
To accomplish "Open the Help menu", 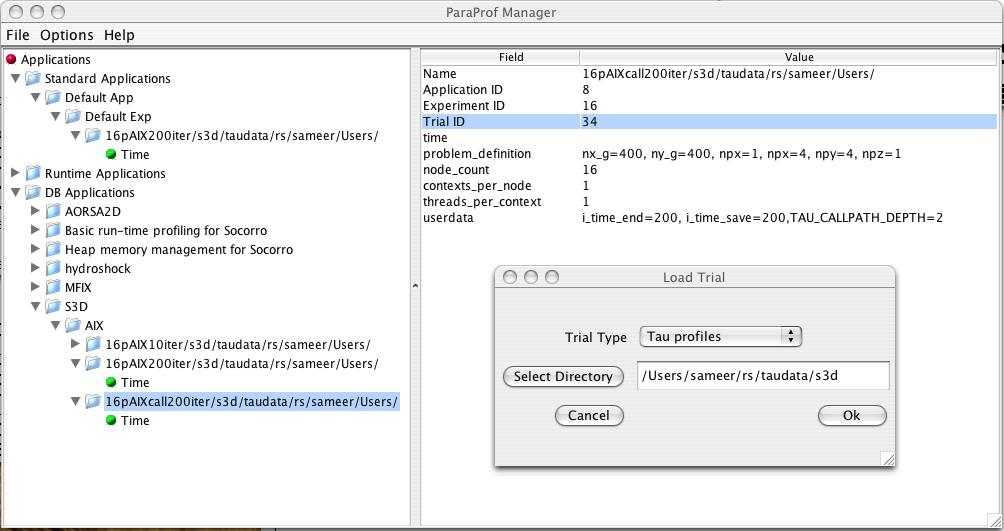I will [x=119, y=35].
